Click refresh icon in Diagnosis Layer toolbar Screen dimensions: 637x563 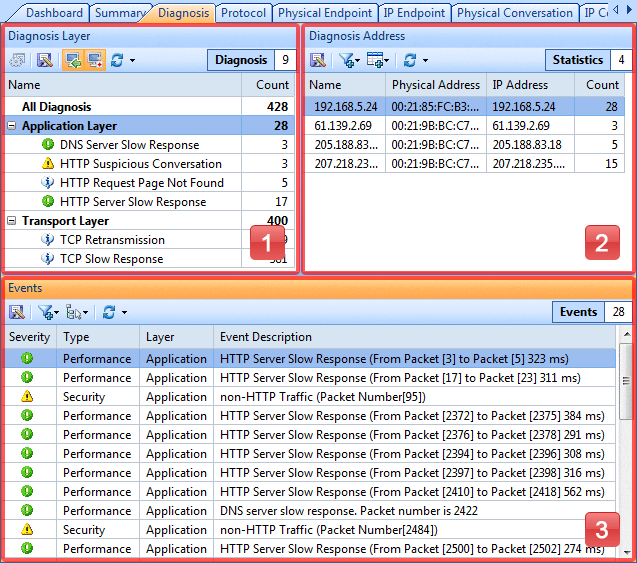click(115, 61)
